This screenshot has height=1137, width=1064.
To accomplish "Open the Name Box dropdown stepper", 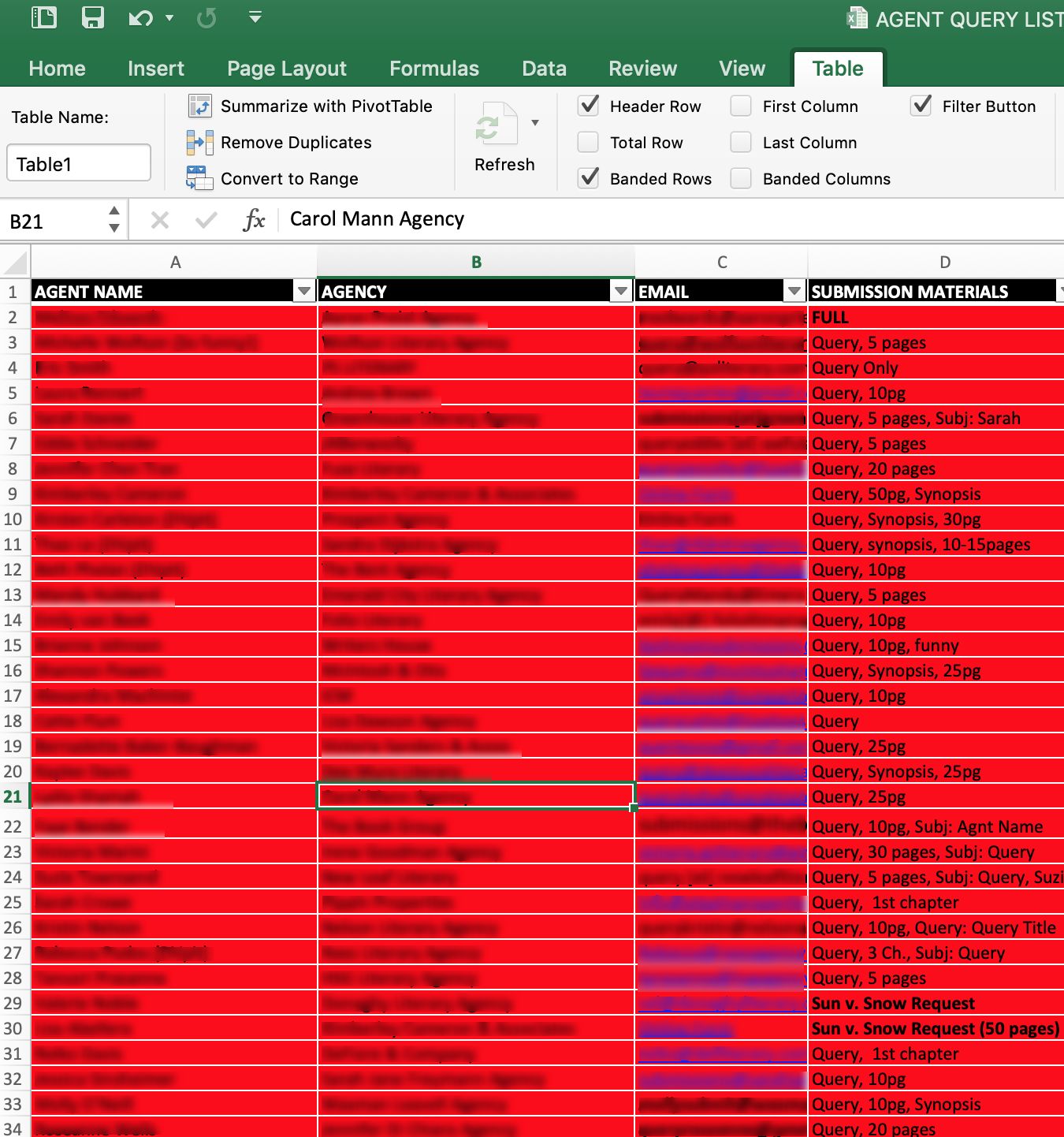I will point(114,220).
